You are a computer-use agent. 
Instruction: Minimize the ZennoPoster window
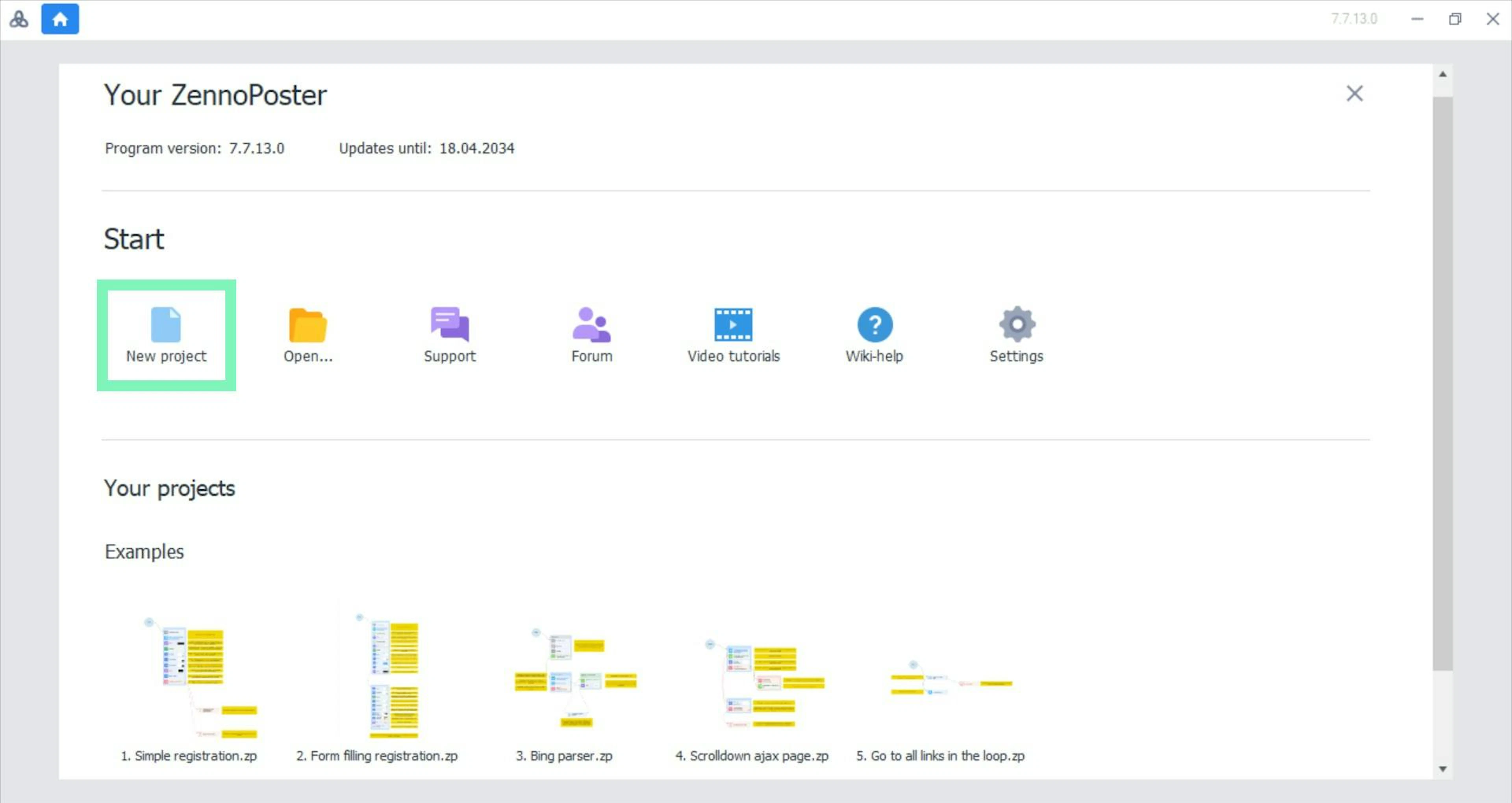pyautogui.click(x=1417, y=19)
